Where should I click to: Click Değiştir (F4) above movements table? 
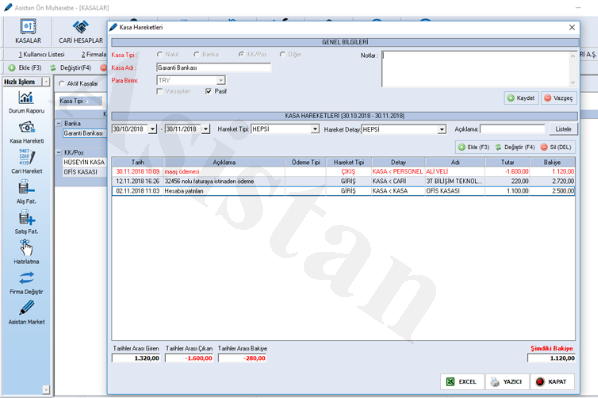(515, 147)
